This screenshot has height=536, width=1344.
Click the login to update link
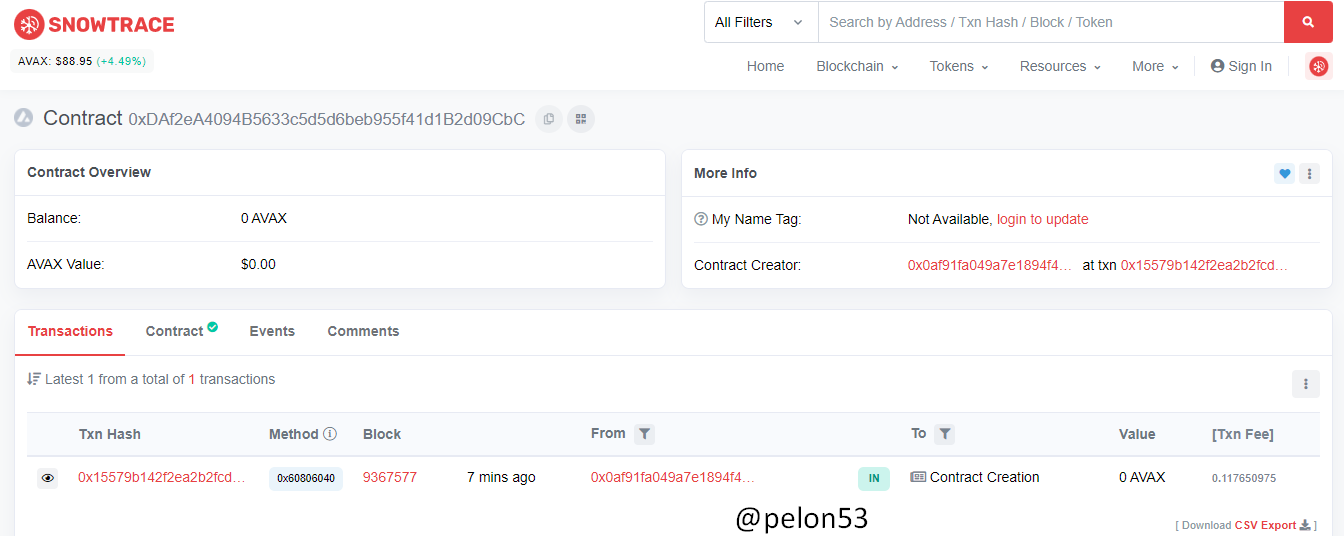pyautogui.click(x=1042, y=219)
